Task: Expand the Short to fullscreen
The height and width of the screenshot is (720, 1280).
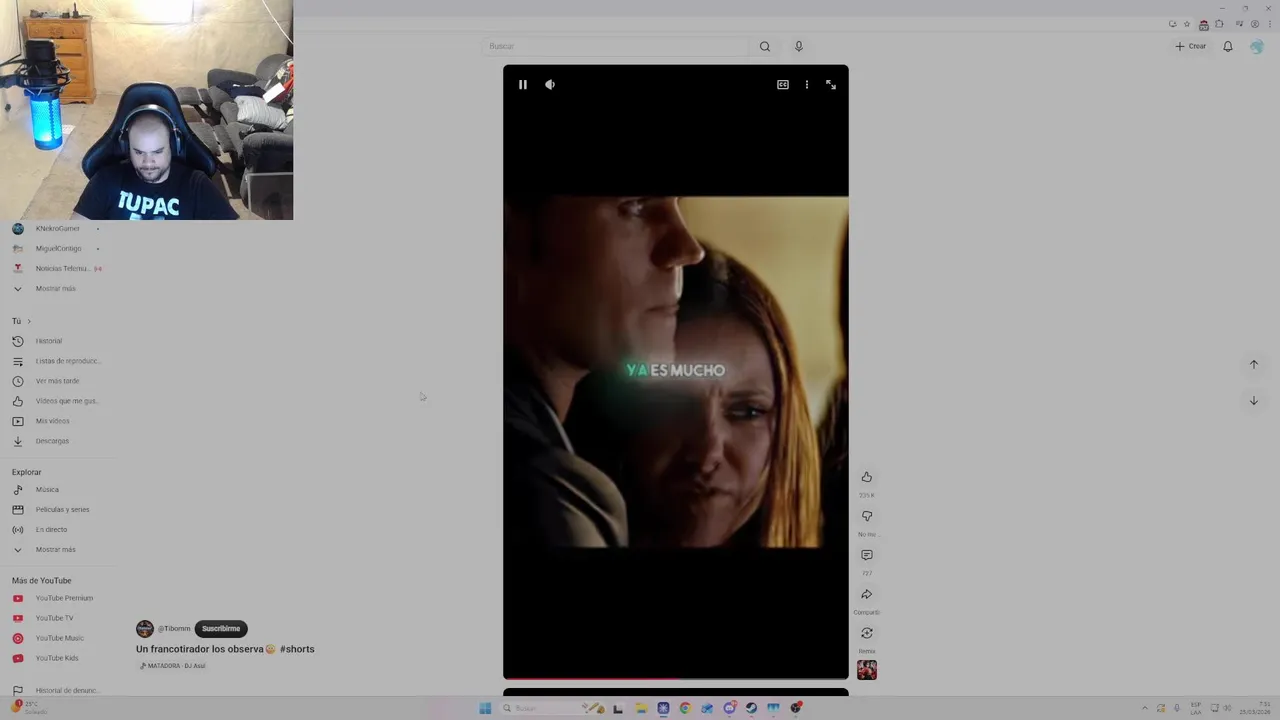Action: 831,85
